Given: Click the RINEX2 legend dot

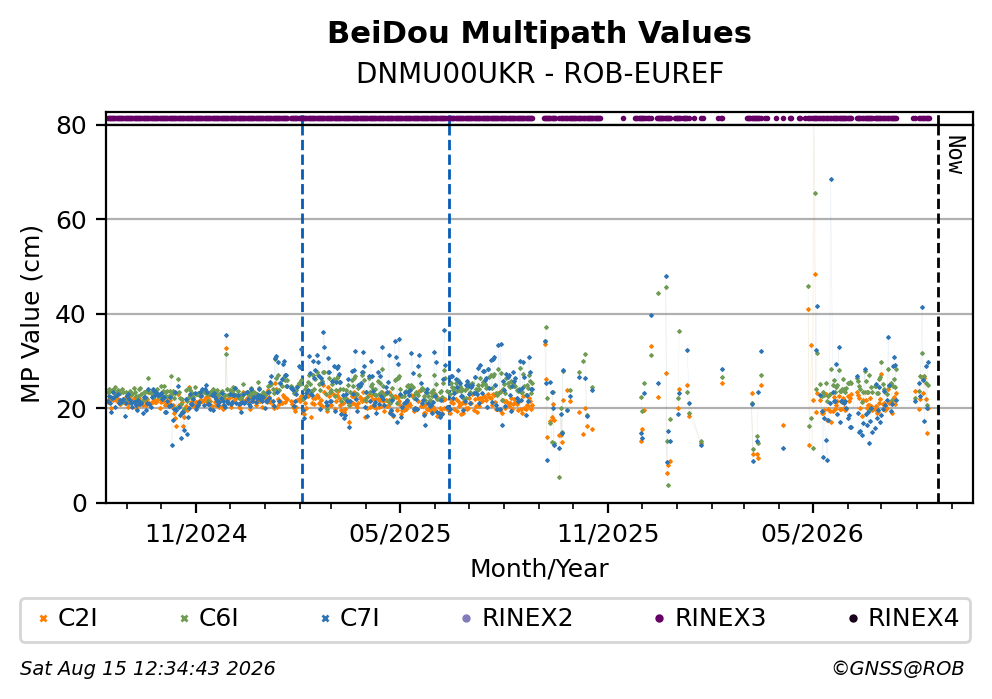Looking at the screenshot, I should point(467,619).
